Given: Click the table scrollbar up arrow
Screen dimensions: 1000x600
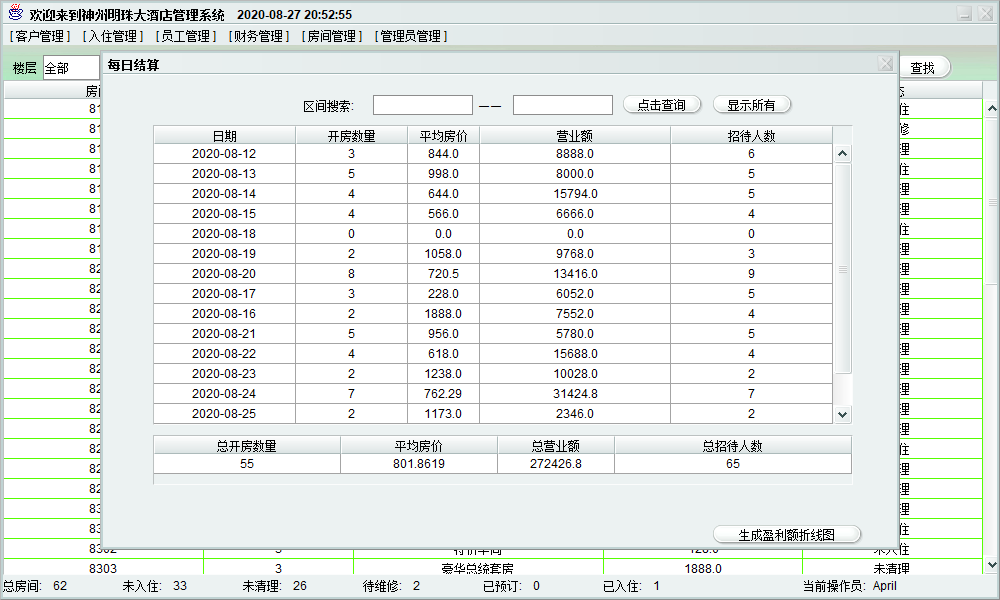Looking at the screenshot, I should pyautogui.click(x=842, y=154).
